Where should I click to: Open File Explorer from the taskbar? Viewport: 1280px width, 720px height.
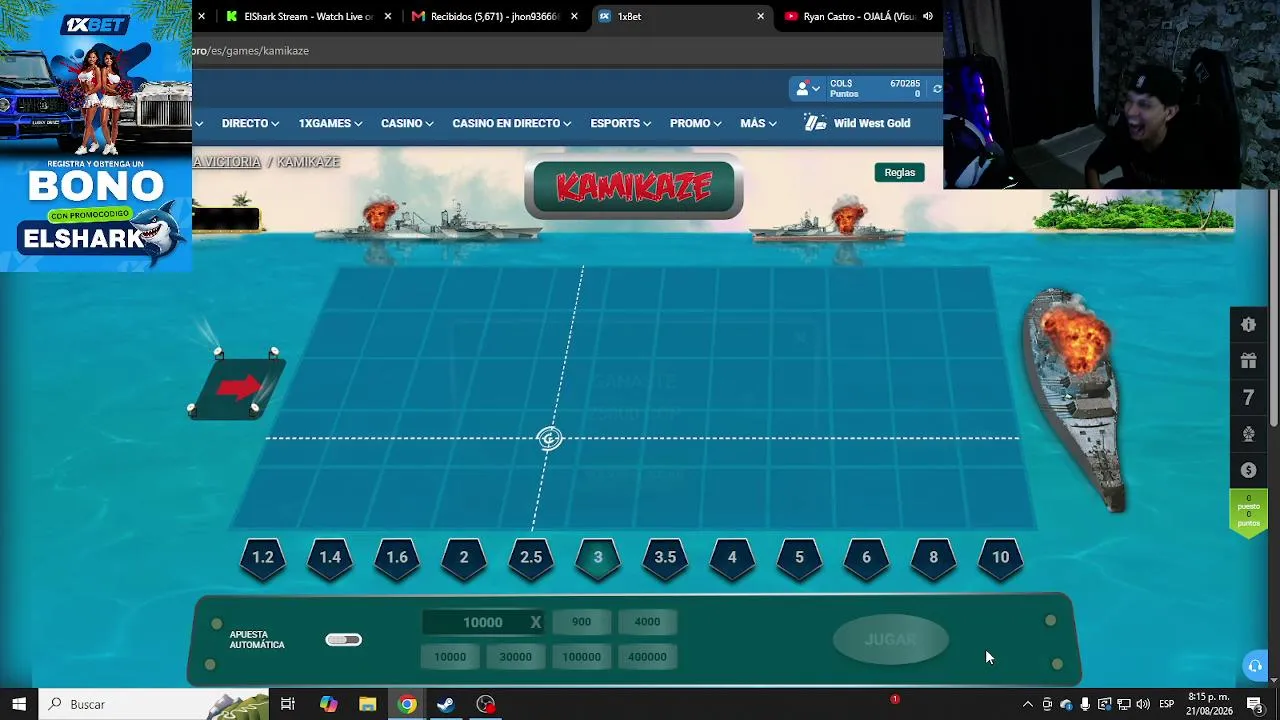point(367,704)
